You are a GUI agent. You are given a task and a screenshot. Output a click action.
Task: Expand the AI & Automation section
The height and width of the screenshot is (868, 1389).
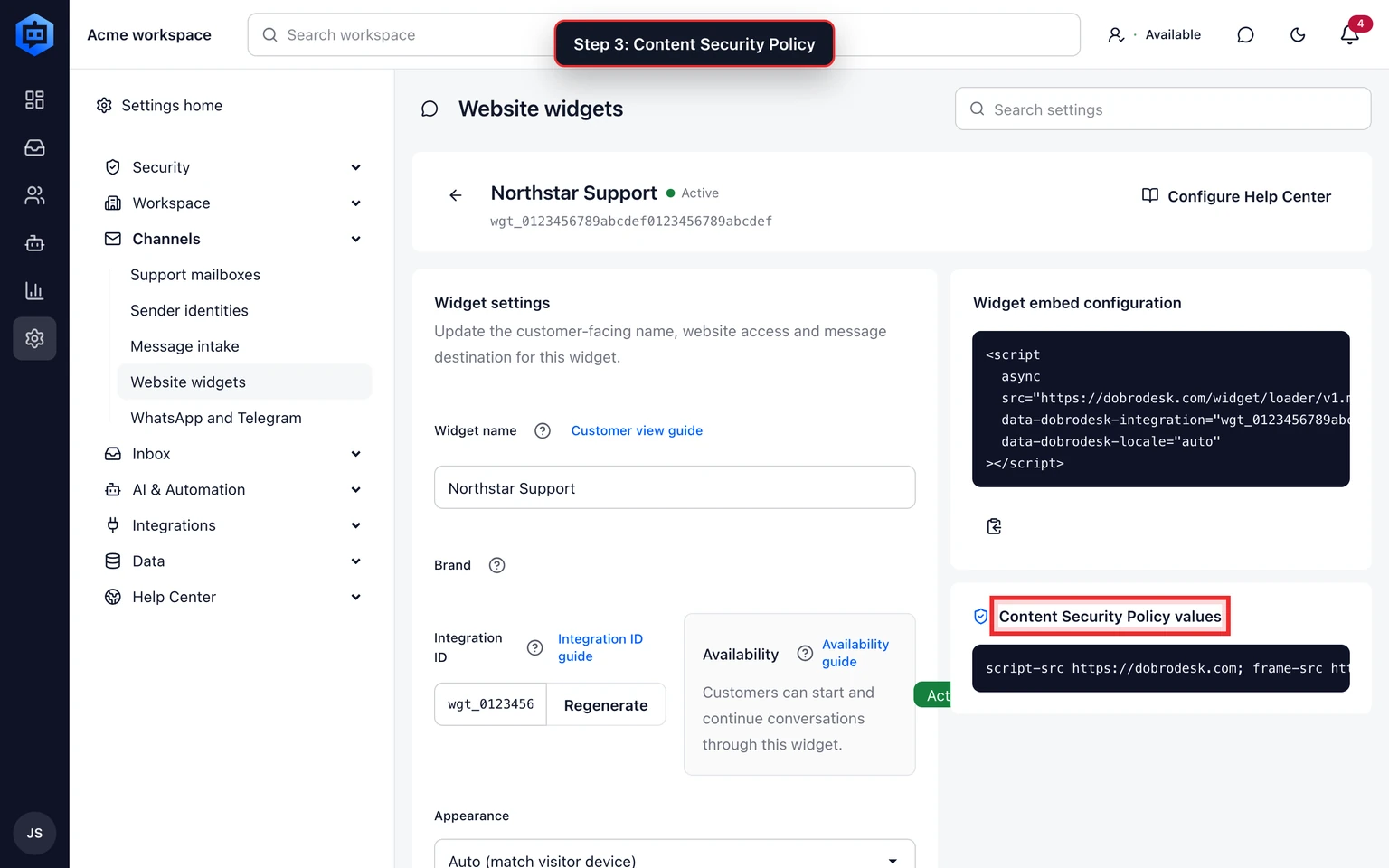coord(233,490)
